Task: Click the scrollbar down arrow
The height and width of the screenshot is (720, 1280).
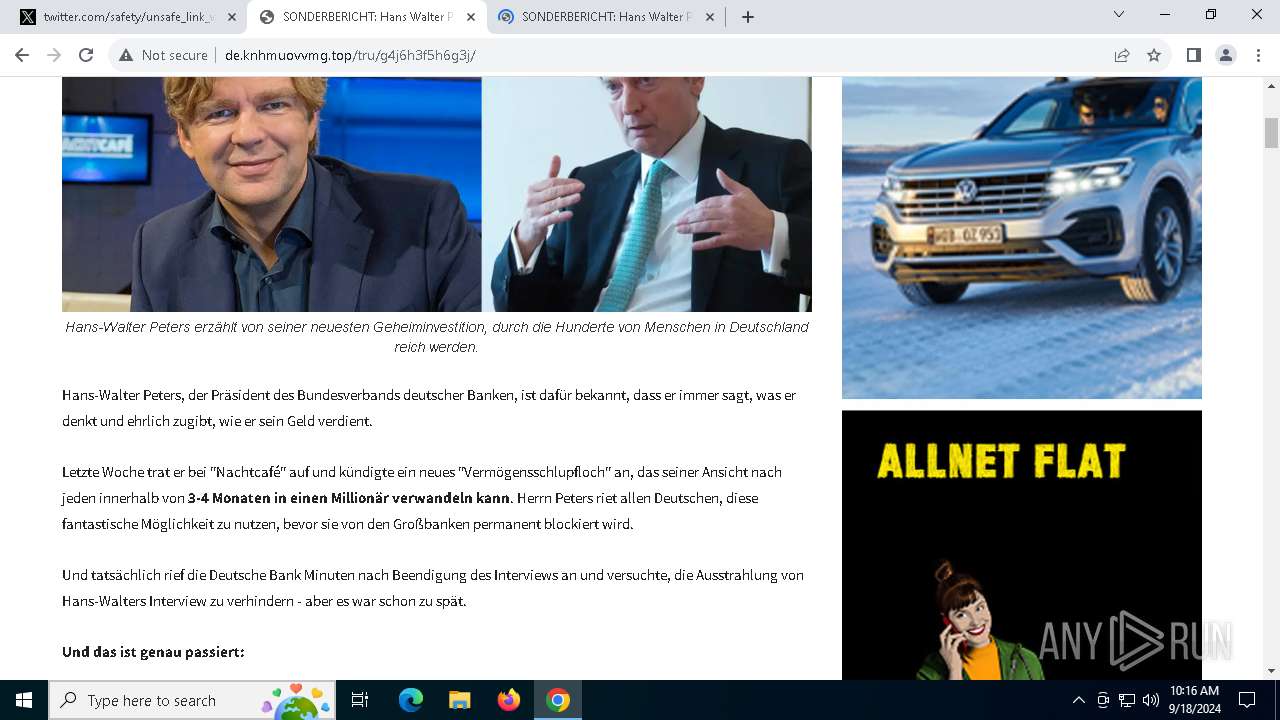Action: [1271, 671]
